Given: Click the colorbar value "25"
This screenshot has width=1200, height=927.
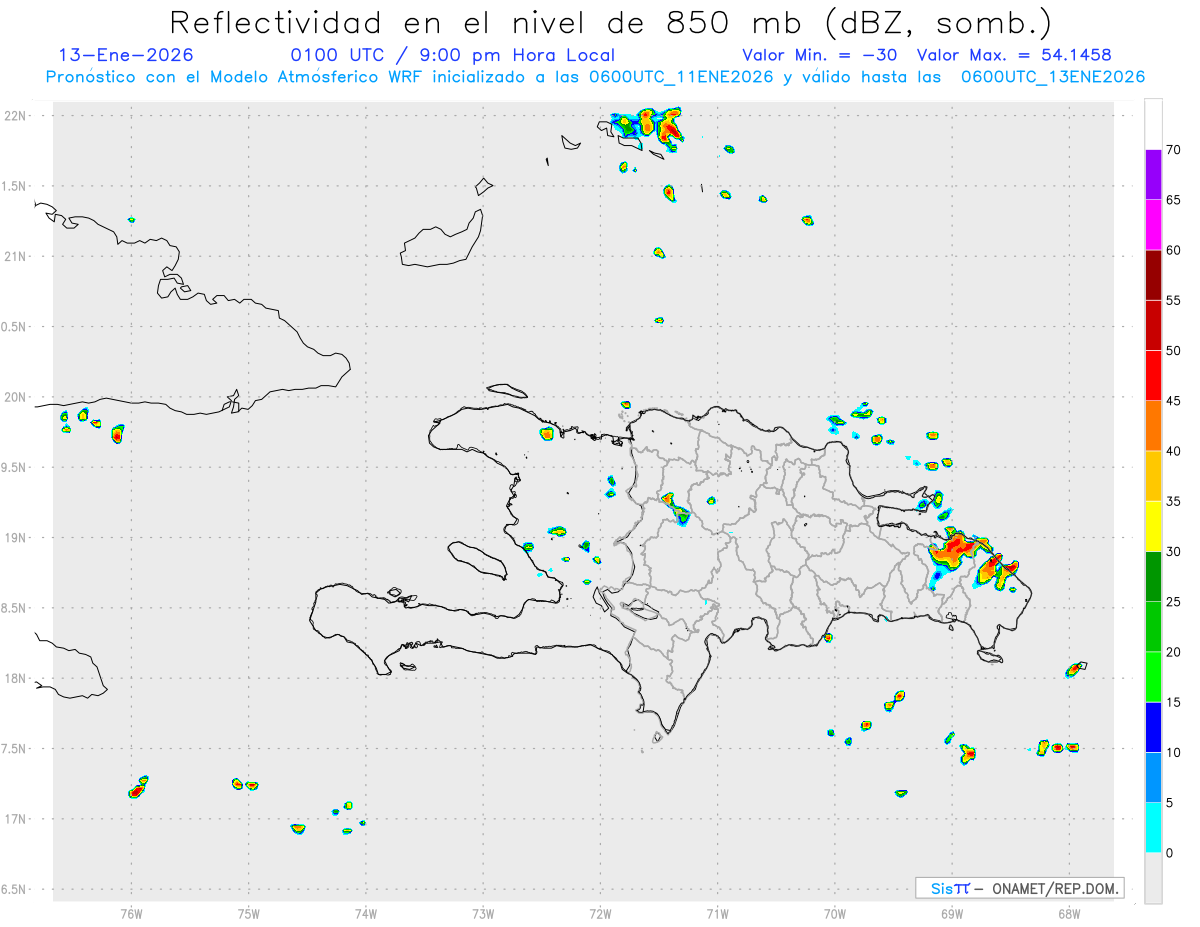Looking at the screenshot, I should pos(1174,602).
